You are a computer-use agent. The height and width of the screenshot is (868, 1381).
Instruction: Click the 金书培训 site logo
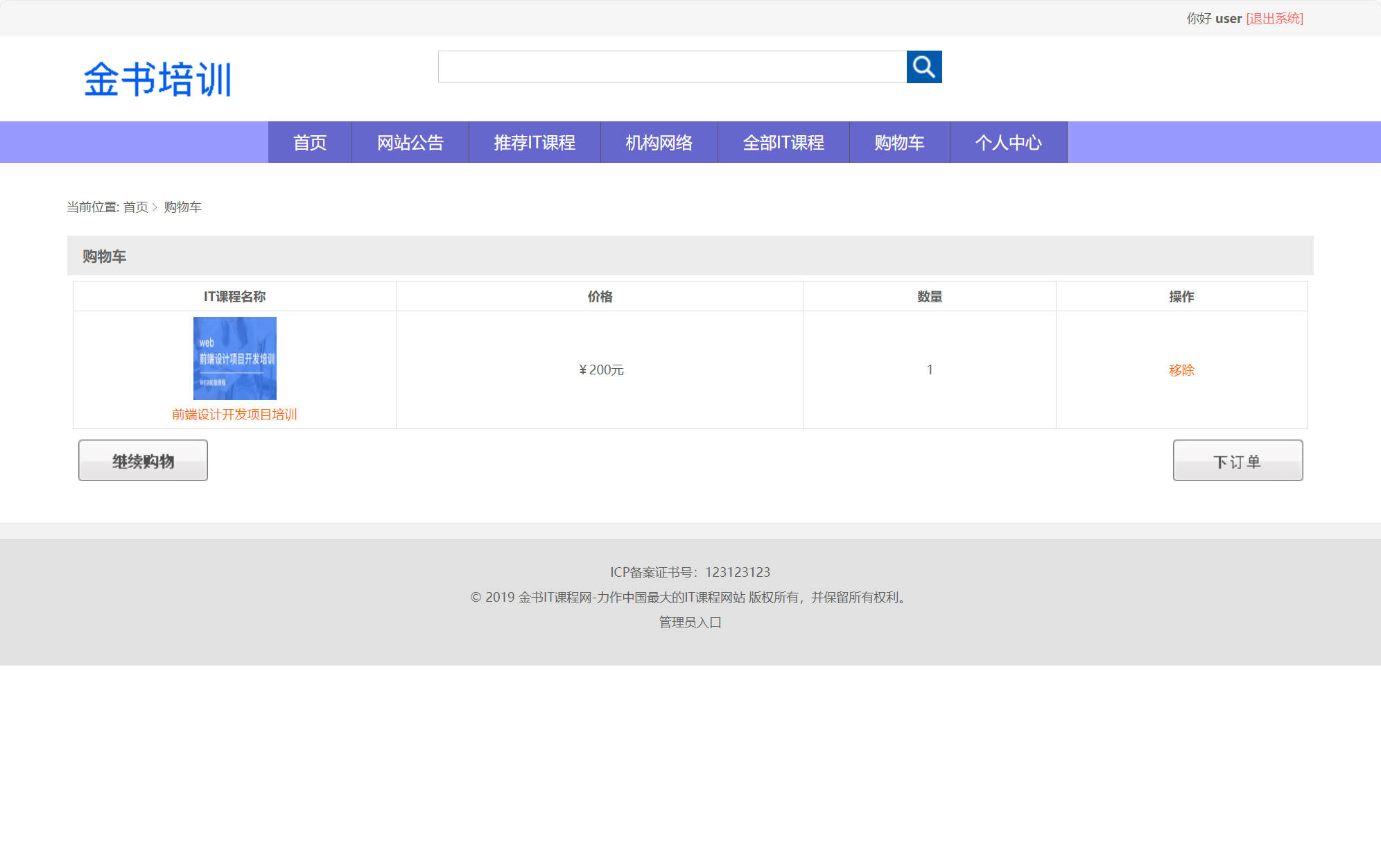[x=157, y=79]
